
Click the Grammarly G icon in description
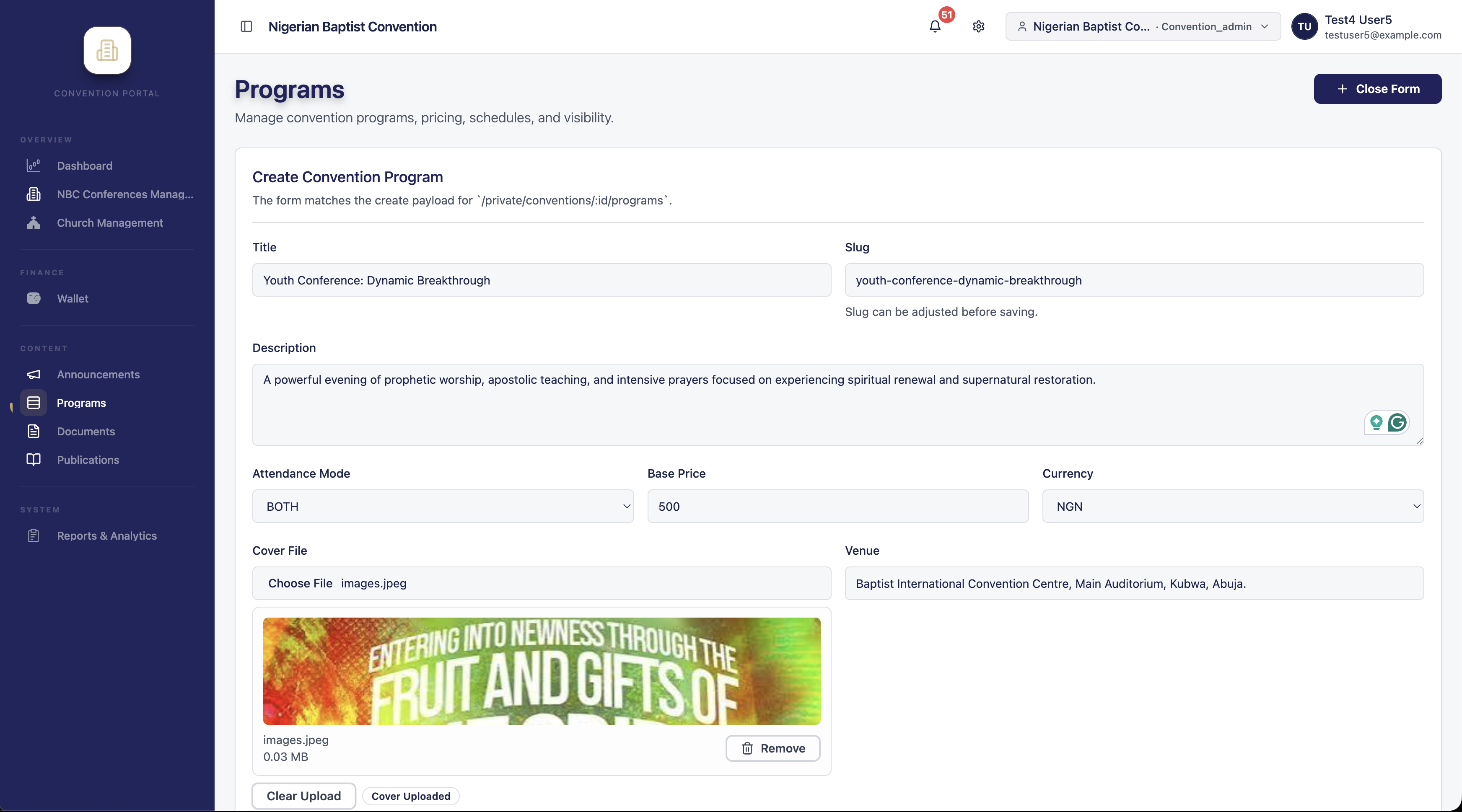coord(1397,423)
